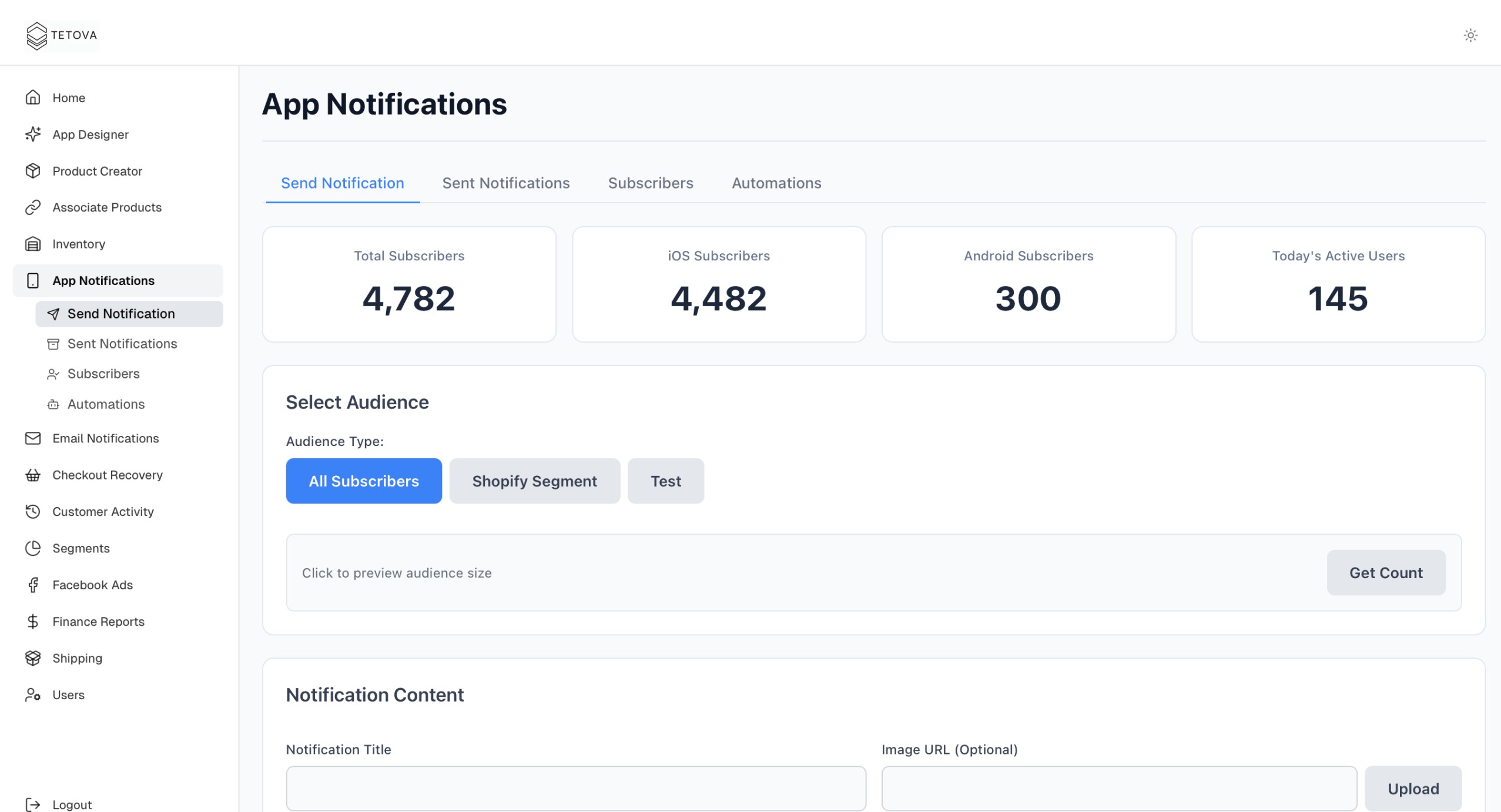Click the Notification Title input field

tap(576, 787)
